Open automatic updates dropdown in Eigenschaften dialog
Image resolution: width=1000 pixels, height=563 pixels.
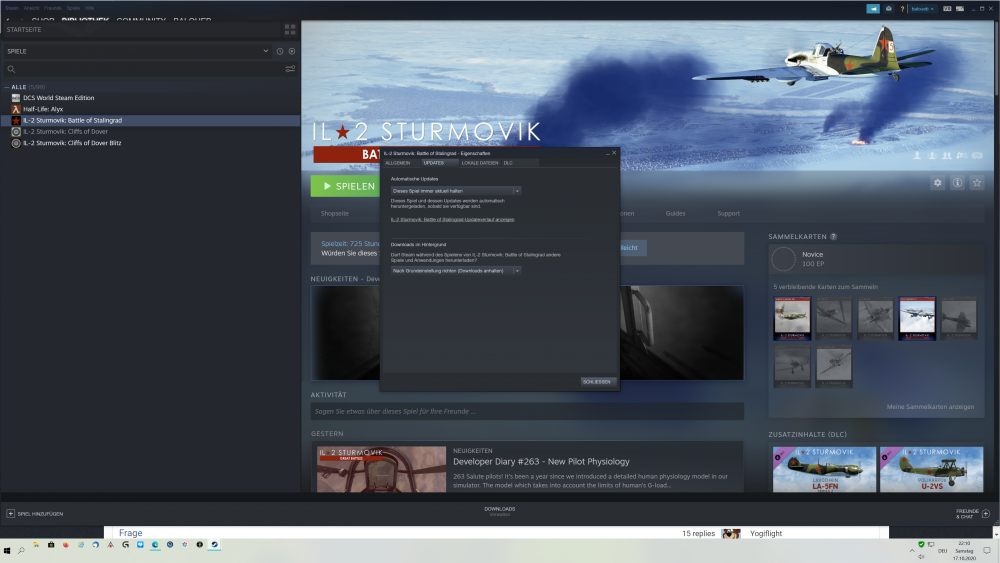point(455,191)
